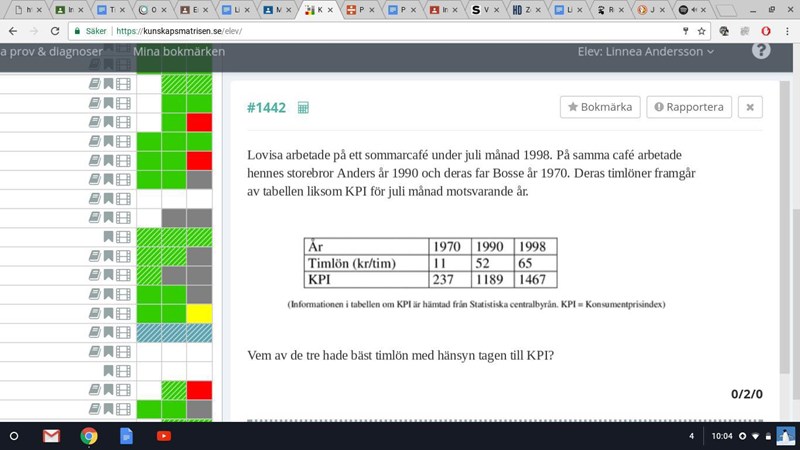Bookmark this page with star icon

click(702, 31)
